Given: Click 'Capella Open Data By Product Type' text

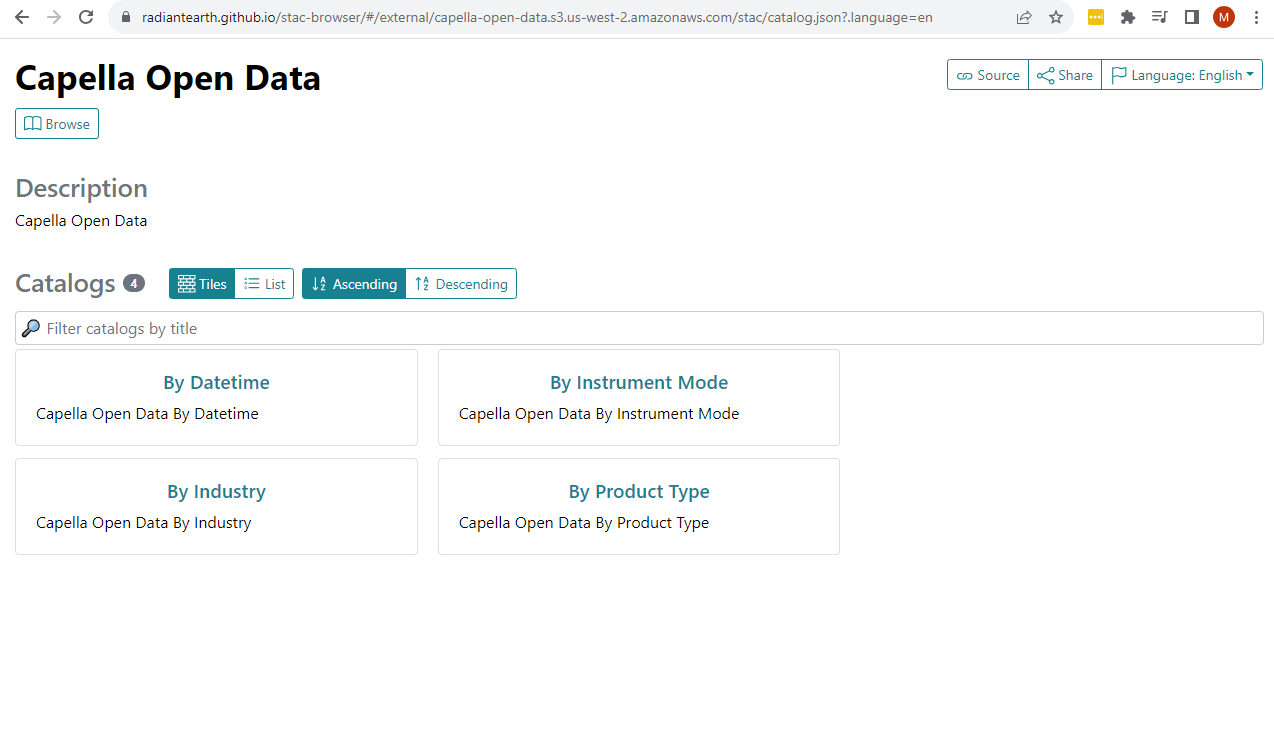Looking at the screenshot, I should 584,522.
